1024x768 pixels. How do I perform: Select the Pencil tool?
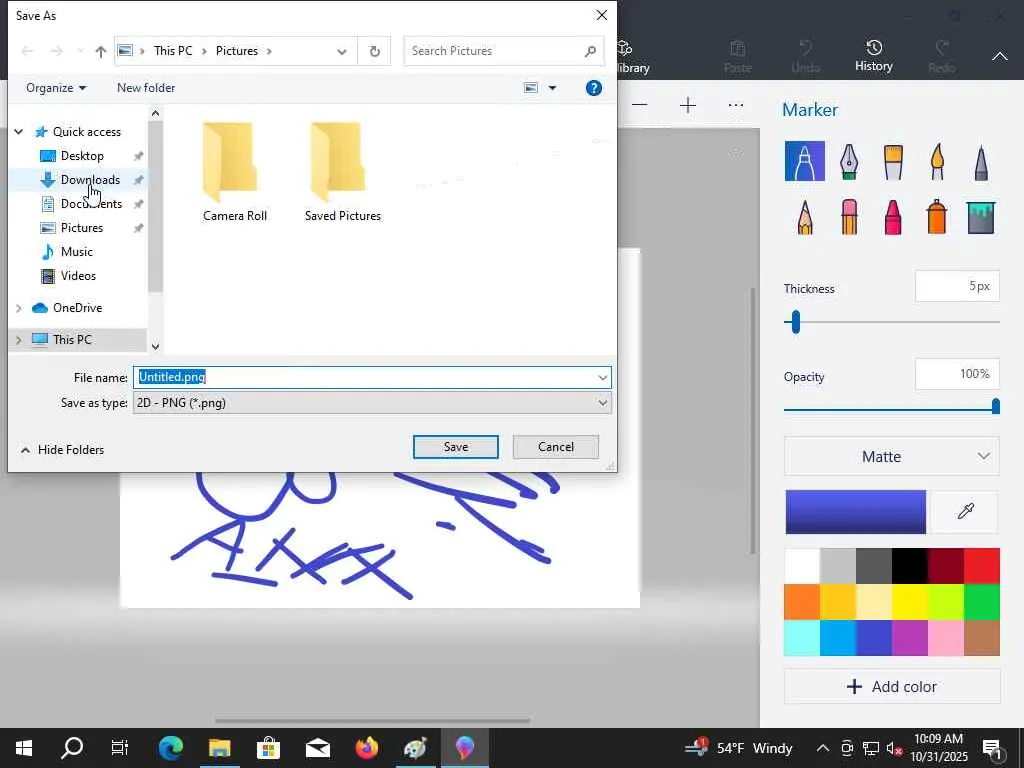pos(805,216)
